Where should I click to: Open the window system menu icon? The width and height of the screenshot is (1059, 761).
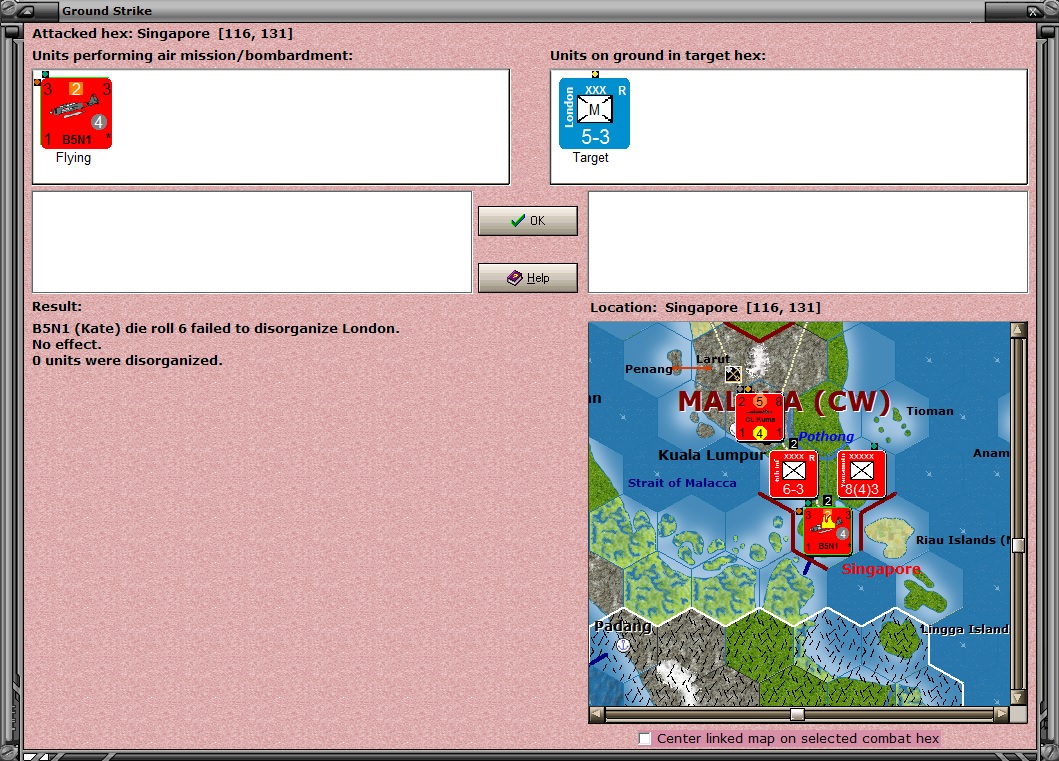(x=26, y=11)
